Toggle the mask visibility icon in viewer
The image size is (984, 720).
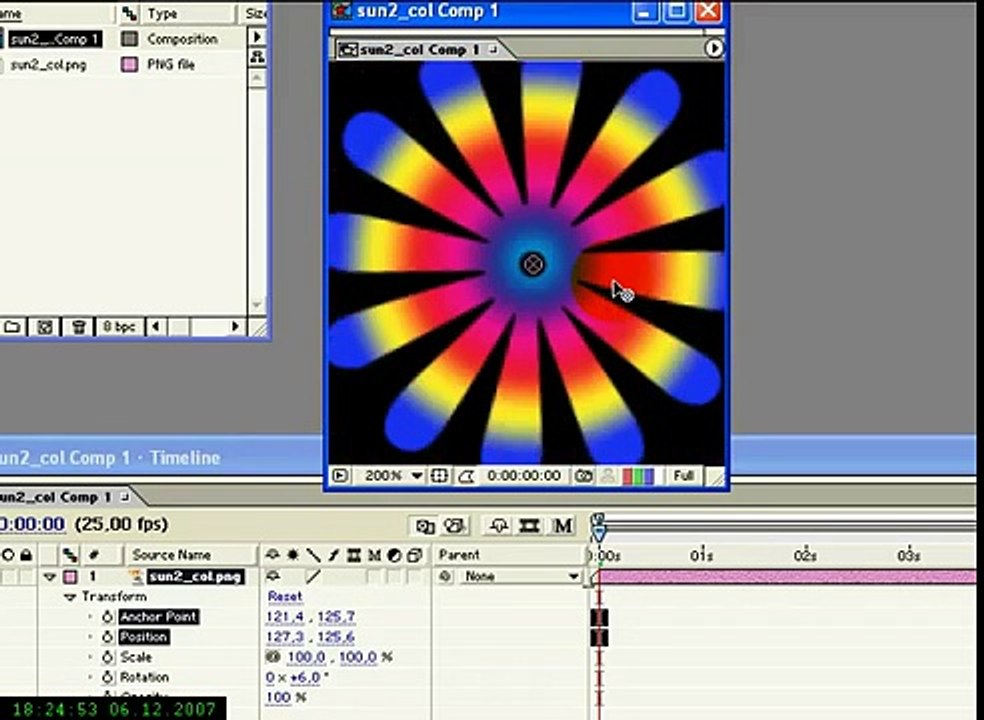[x=464, y=476]
